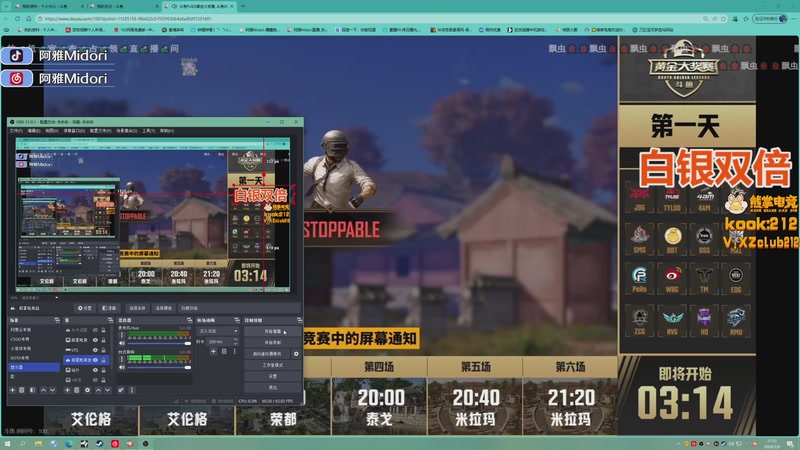Remove selected scene with trash icon
This screenshot has width=800, height=450.
(x=21, y=390)
